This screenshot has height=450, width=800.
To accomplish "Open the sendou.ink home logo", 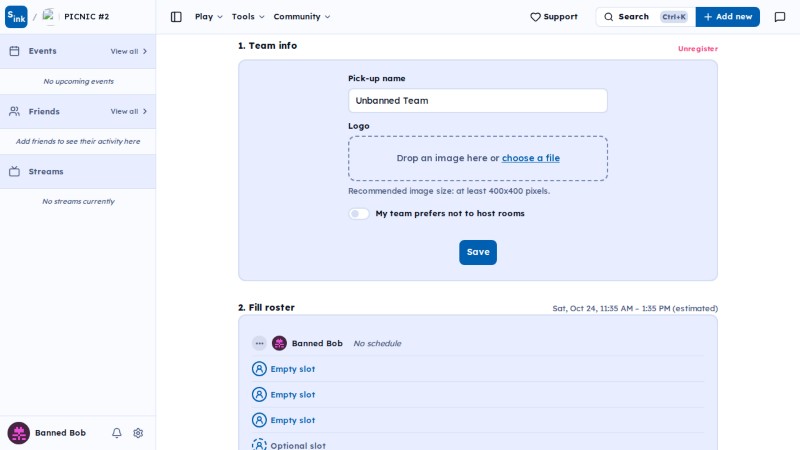I will (x=16, y=17).
